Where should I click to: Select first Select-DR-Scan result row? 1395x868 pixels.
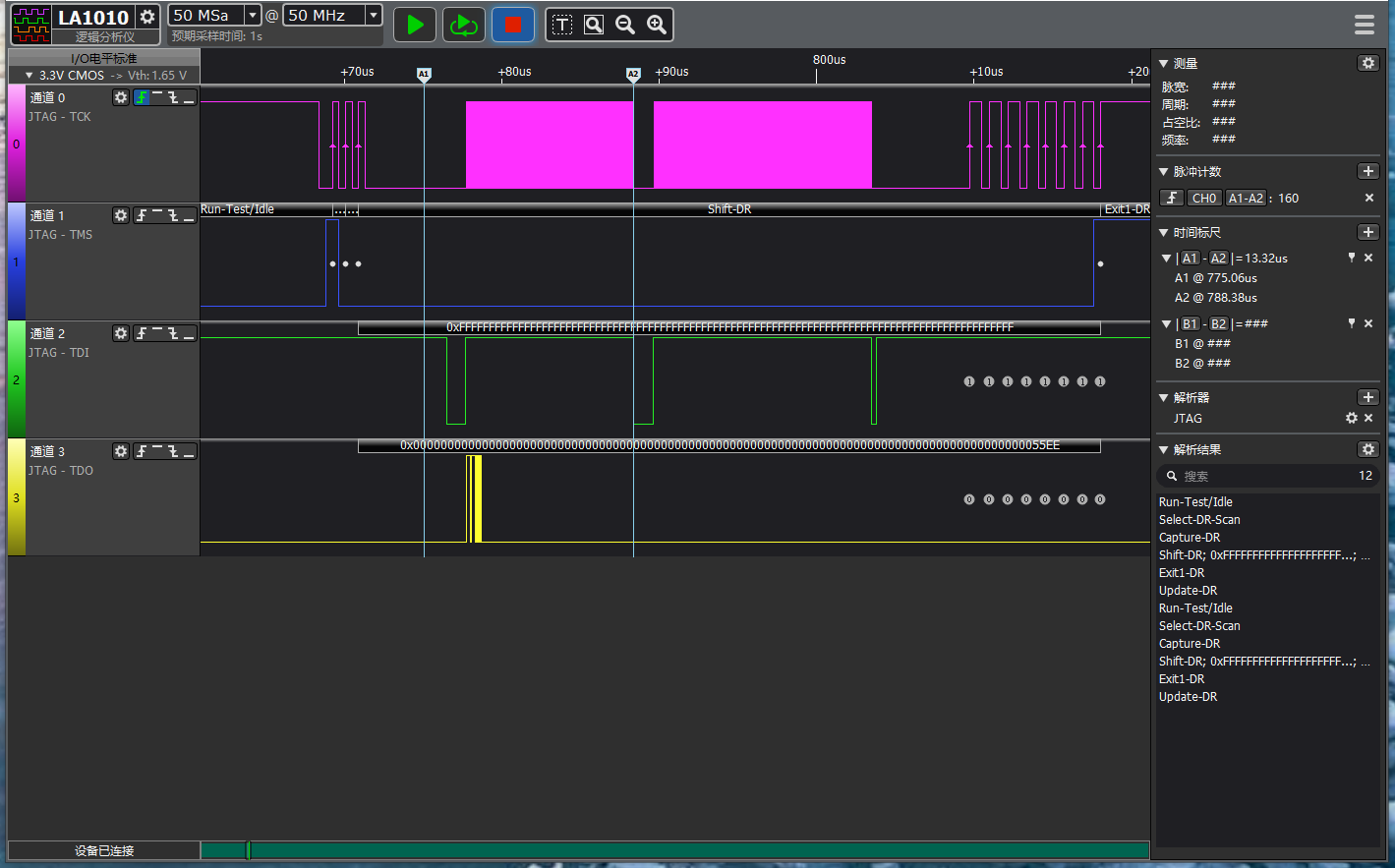point(1266,520)
